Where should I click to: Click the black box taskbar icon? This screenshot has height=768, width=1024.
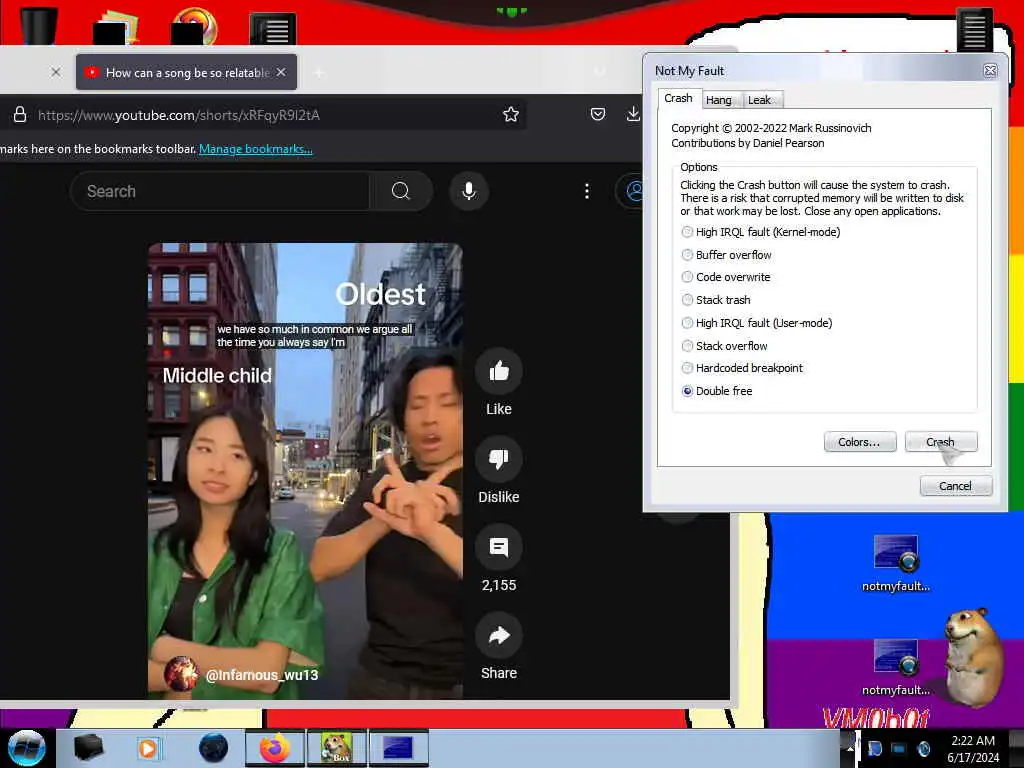click(x=88, y=748)
